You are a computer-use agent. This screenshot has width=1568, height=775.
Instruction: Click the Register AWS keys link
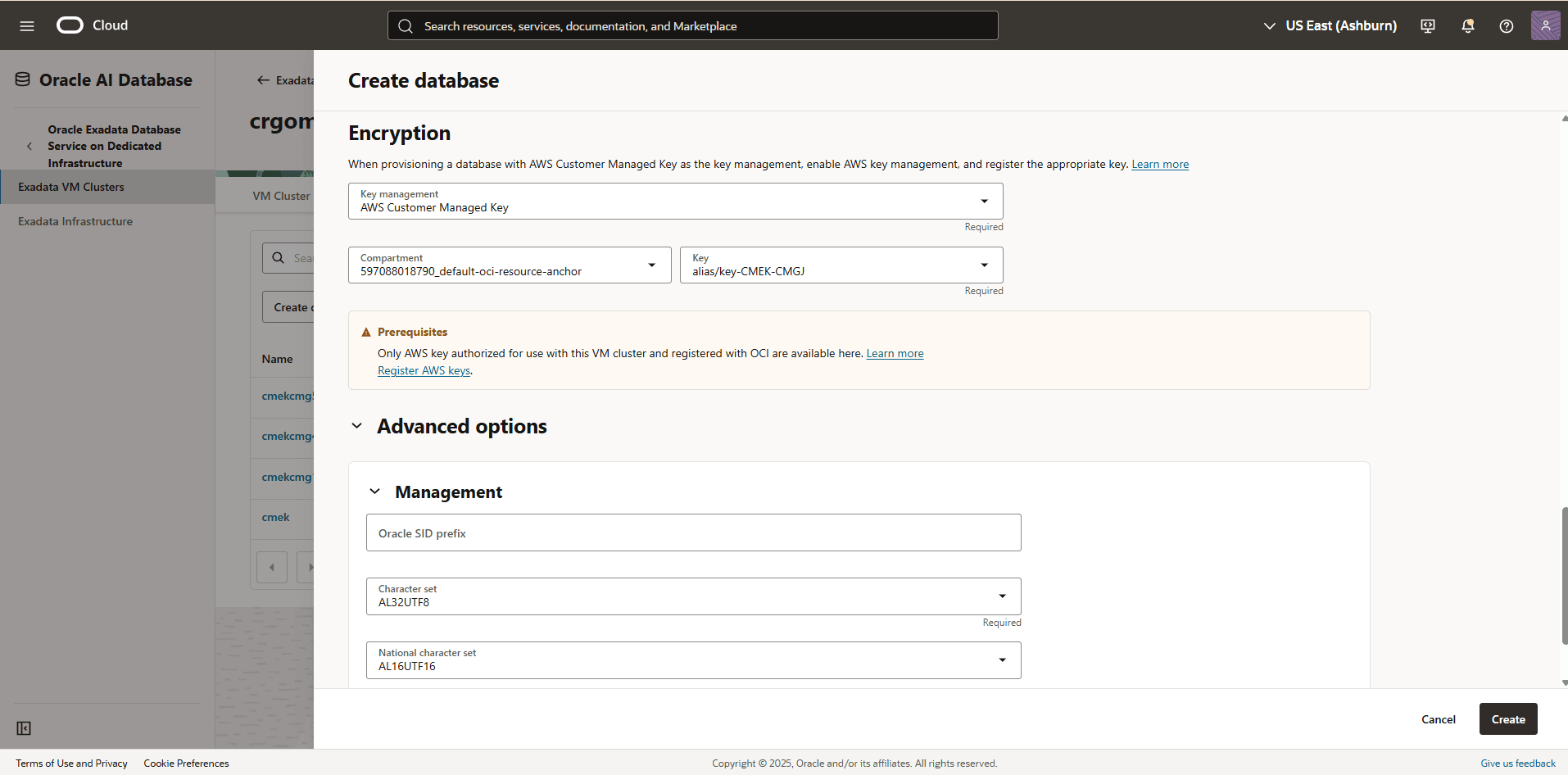pyautogui.click(x=424, y=370)
